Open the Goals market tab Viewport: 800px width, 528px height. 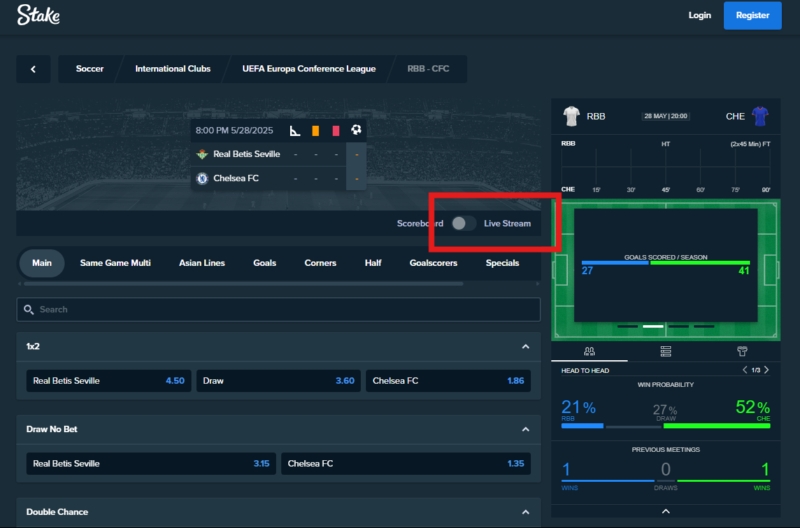point(265,263)
